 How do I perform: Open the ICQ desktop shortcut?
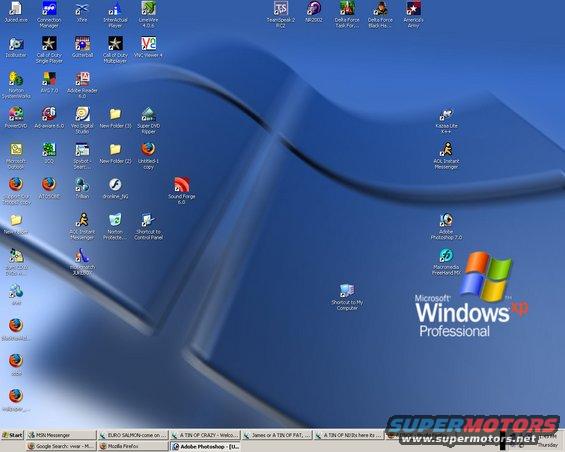(x=49, y=153)
